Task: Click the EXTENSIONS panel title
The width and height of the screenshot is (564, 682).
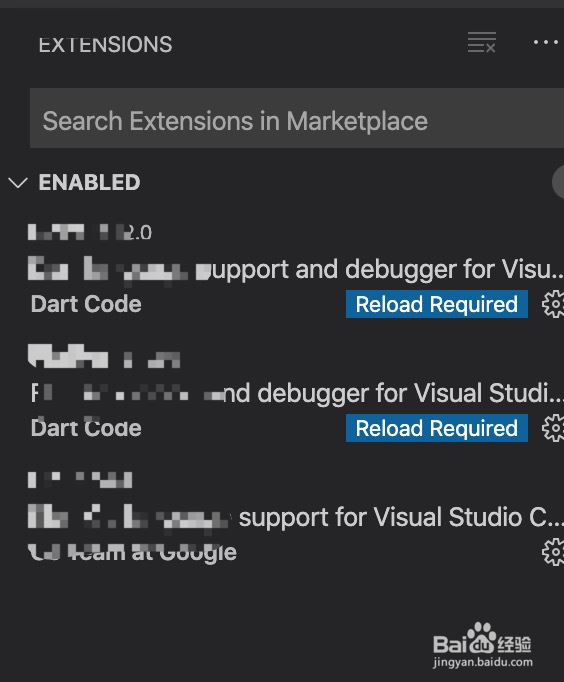Action: pyautogui.click(x=105, y=45)
